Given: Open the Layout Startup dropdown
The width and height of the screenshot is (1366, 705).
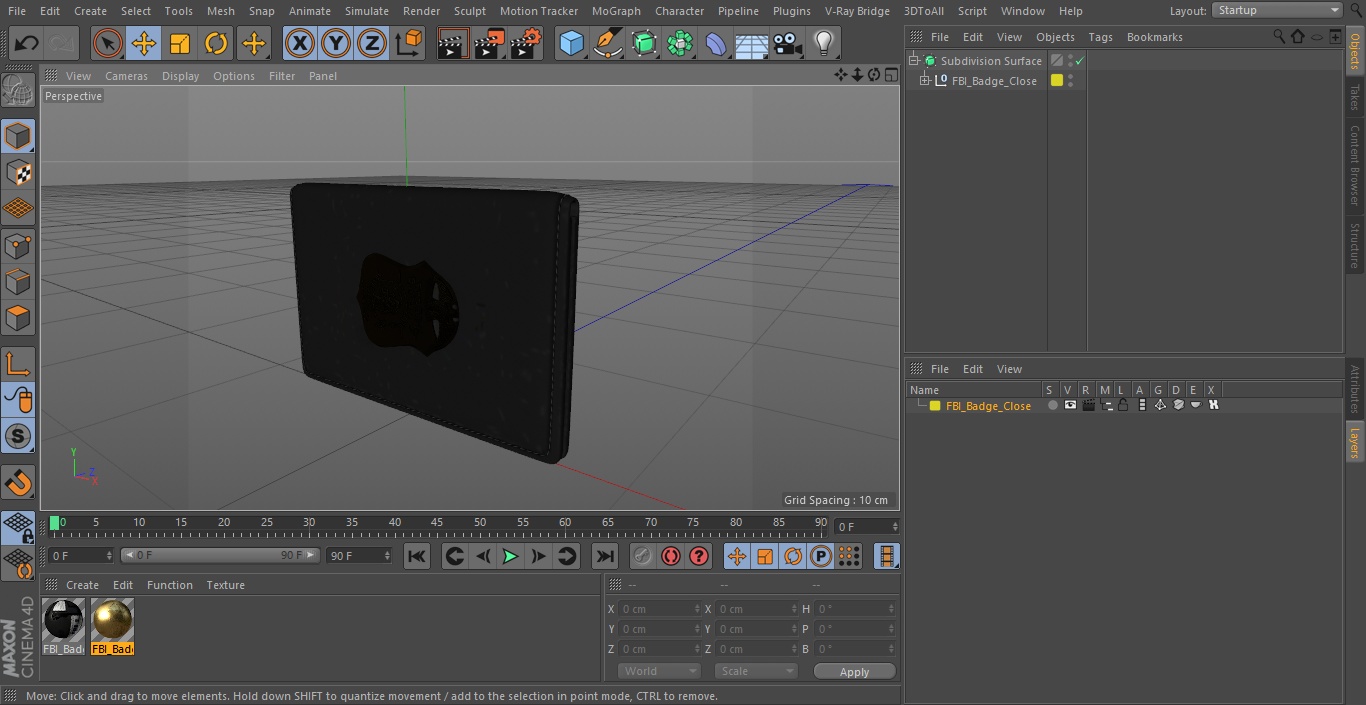Looking at the screenshot, I should coord(1277,10).
